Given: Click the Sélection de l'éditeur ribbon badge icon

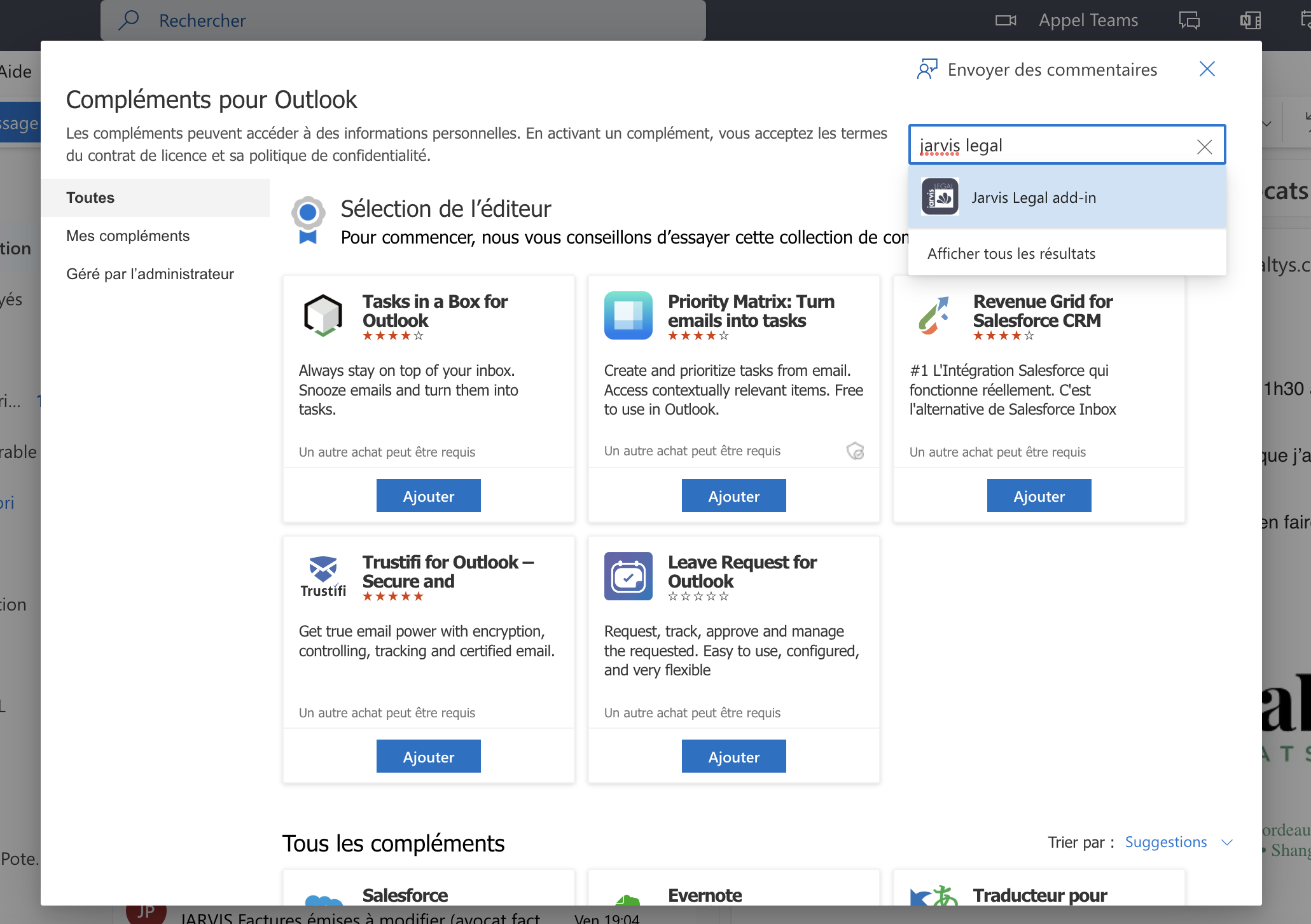Looking at the screenshot, I should pos(308,220).
